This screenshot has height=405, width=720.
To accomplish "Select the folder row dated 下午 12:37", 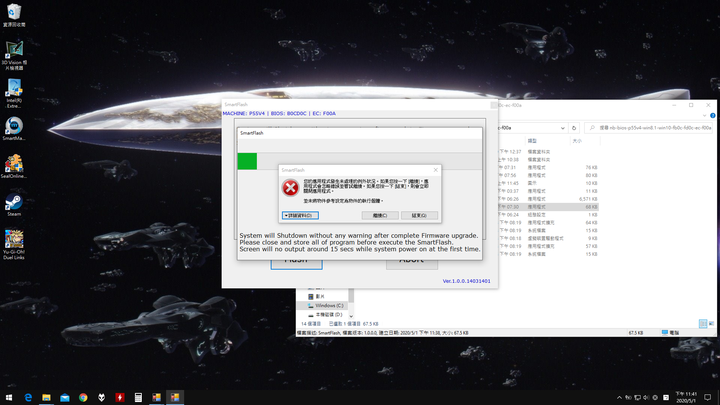I will click(x=548, y=152).
